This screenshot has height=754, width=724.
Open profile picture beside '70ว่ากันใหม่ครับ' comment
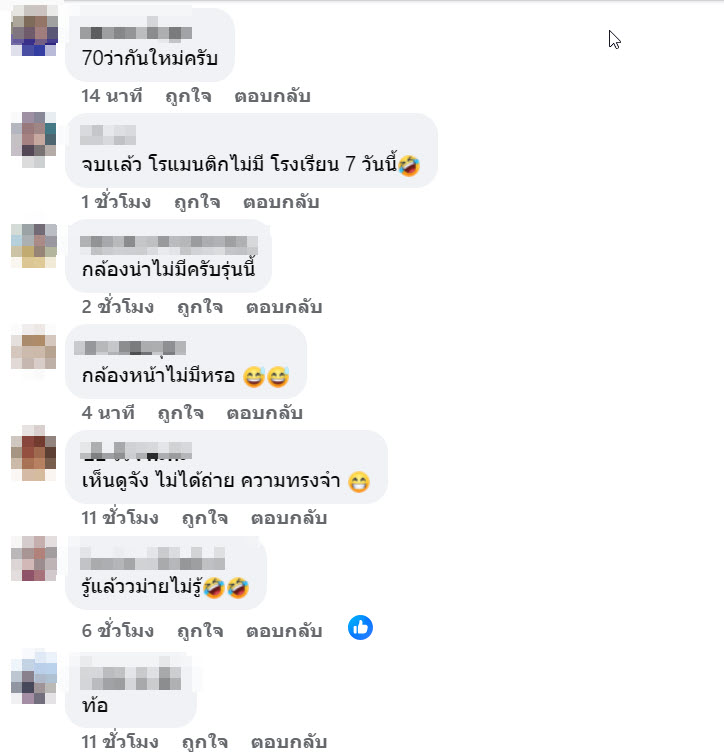point(34,30)
